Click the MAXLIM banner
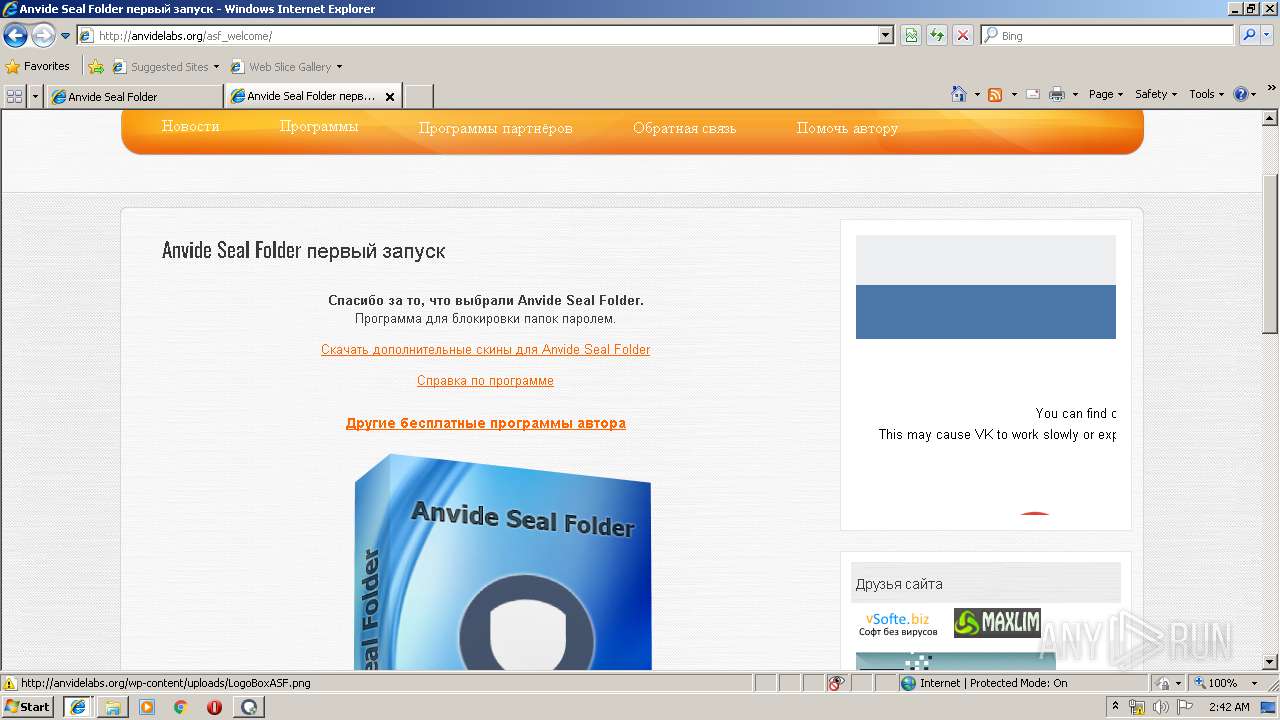This screenshot has width=1280, height=720. [997, 623]
